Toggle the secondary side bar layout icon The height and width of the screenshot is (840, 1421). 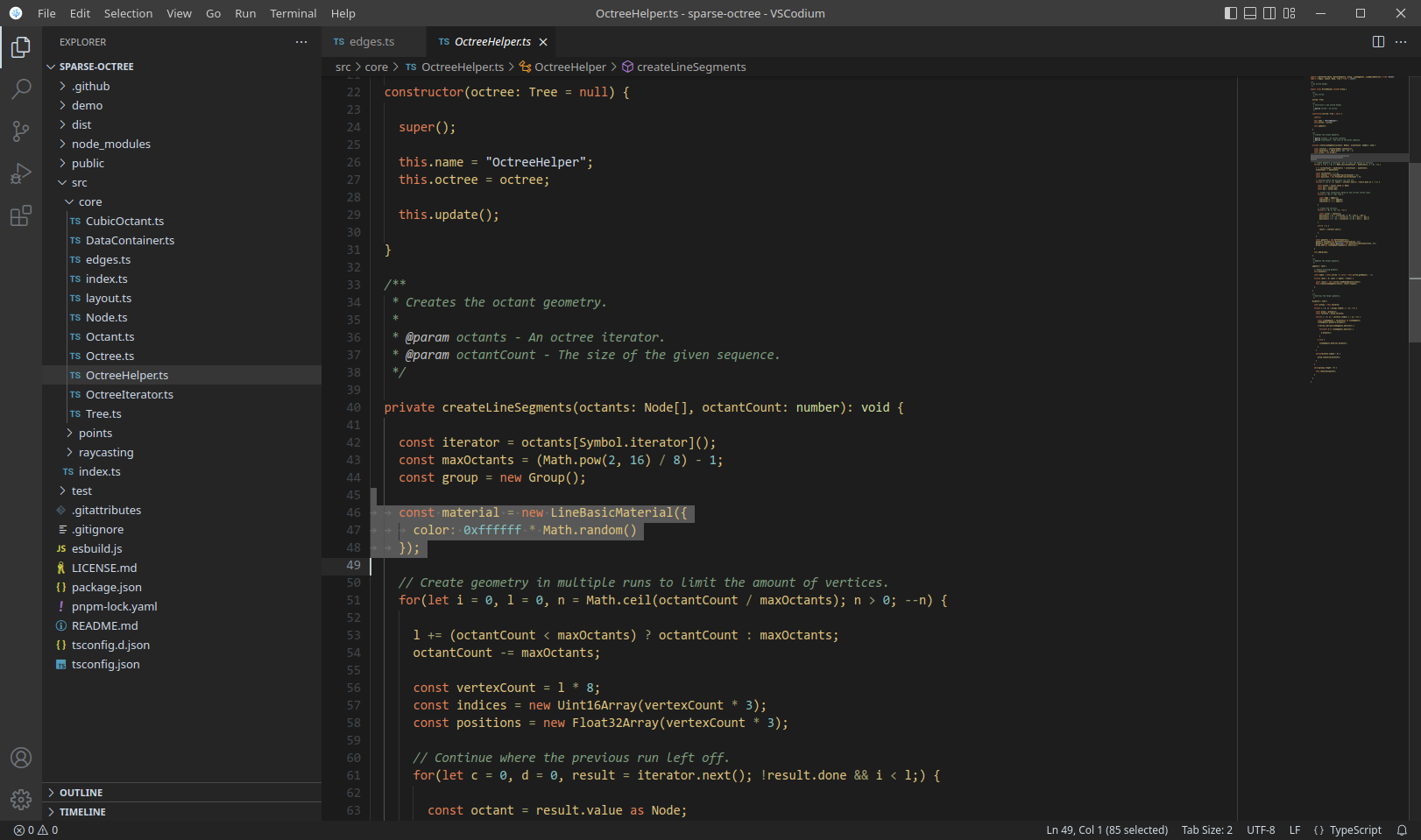(1269, 13)
